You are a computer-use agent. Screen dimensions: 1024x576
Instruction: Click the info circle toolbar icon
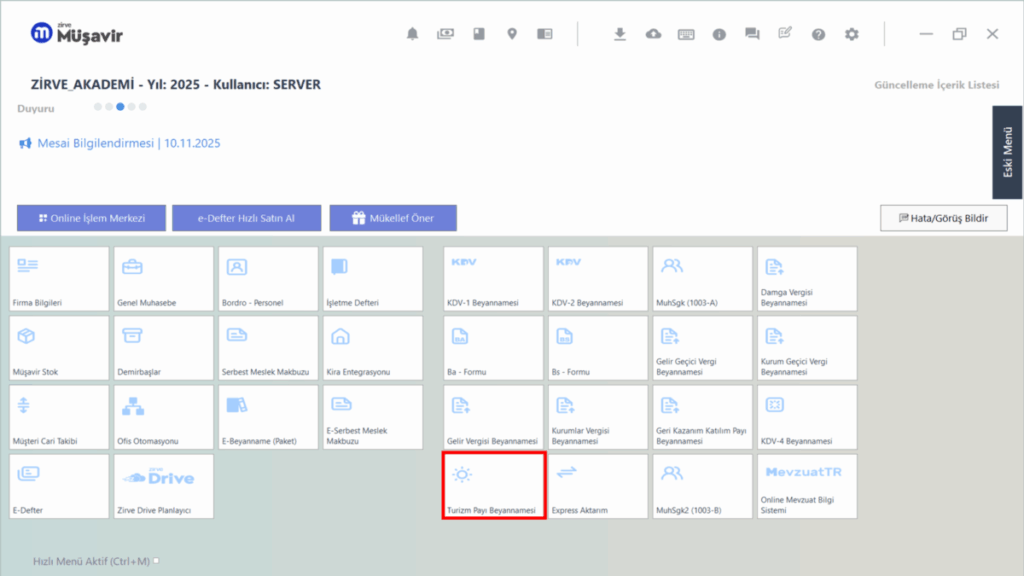pyautogui.click(x=719, y=34)
